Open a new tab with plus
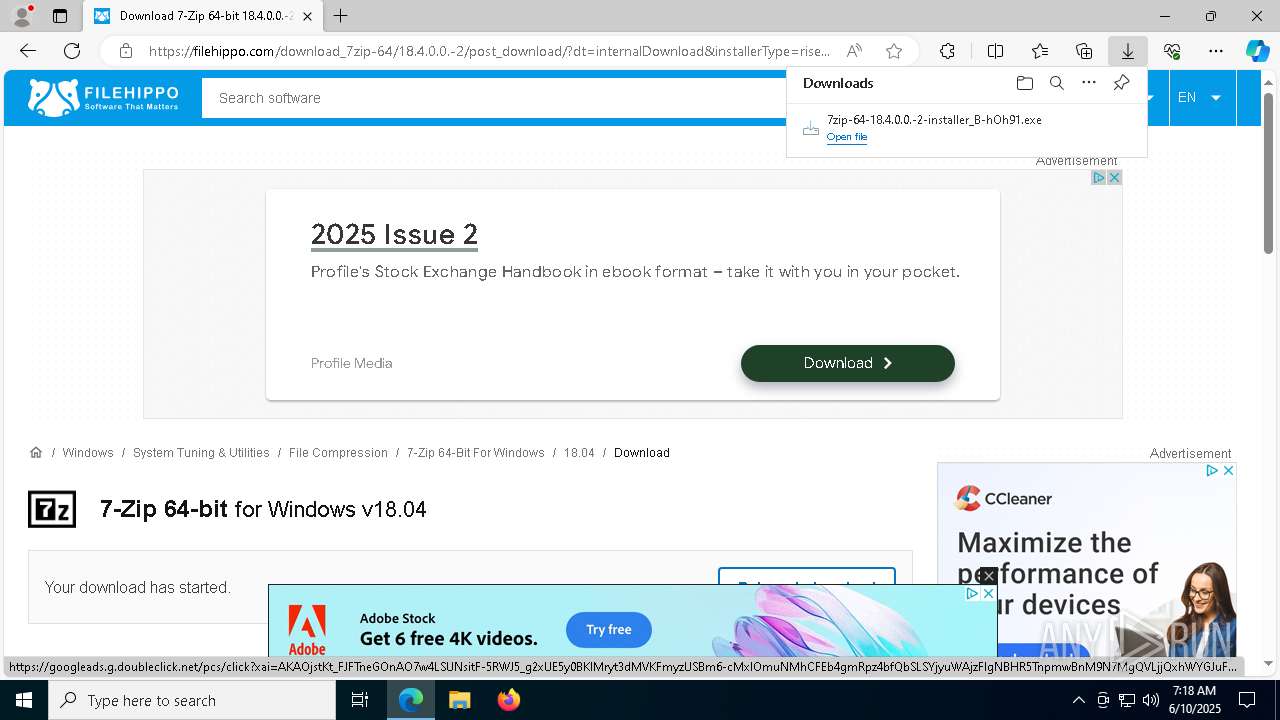Image resolution: width=1280 pixels, height=720 pixels. tap(341, 16)
